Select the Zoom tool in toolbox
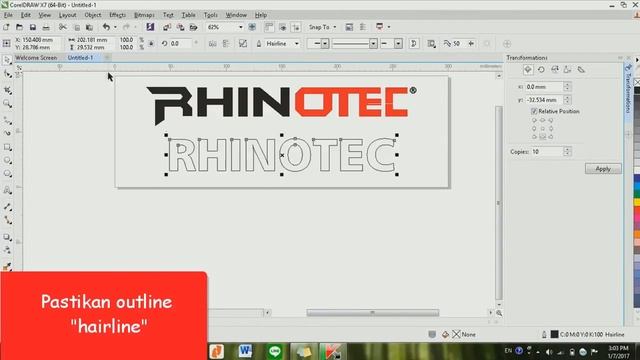 click(x=7, y=104)
